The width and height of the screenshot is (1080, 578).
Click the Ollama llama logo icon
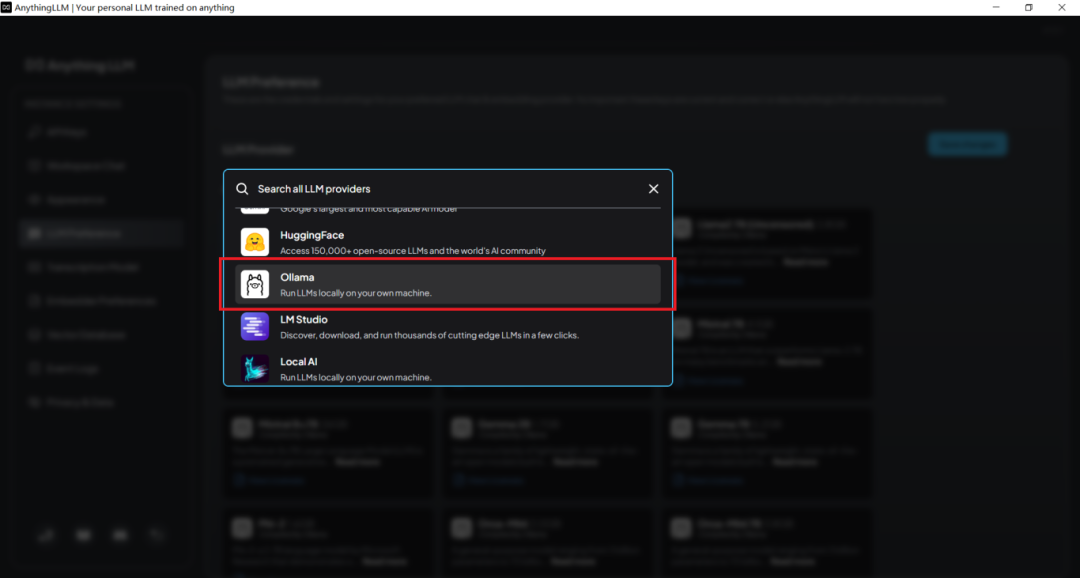pyautogui.click(x=255, y=285)
